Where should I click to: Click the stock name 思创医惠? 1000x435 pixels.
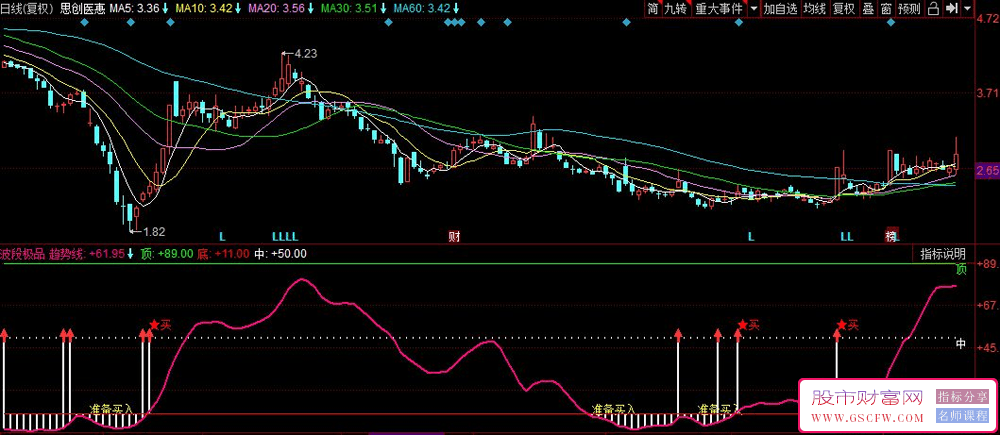coord(82,8)
